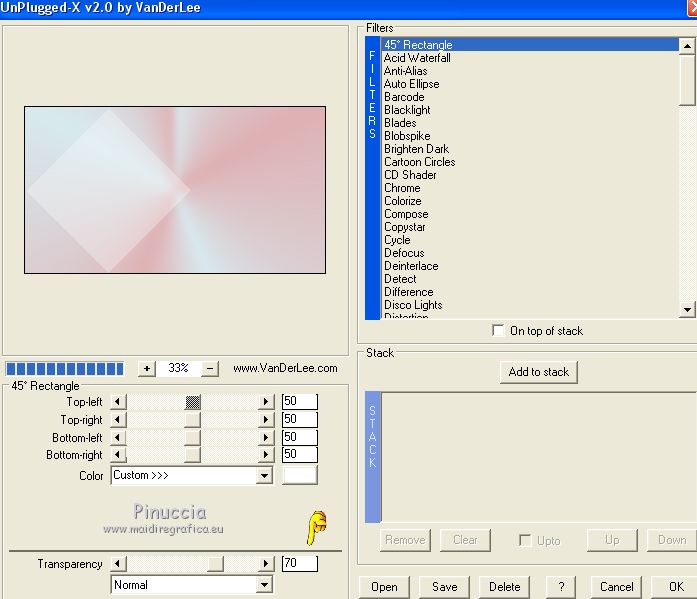Viewport: 697px width, 599px height.
Task: Click the Save button
Action: (445, 587)
